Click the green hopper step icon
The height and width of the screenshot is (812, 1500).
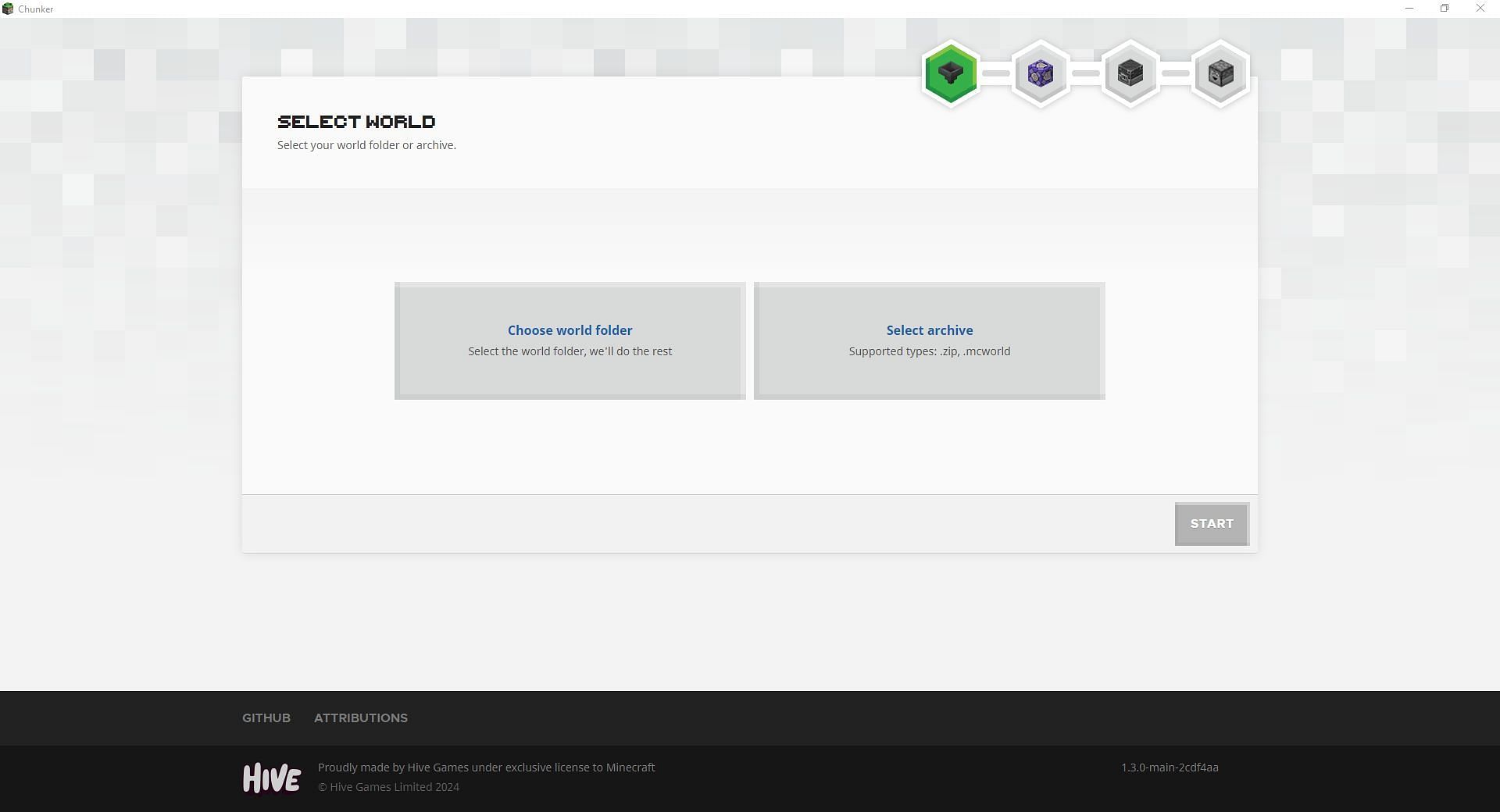tap(950, 73)
